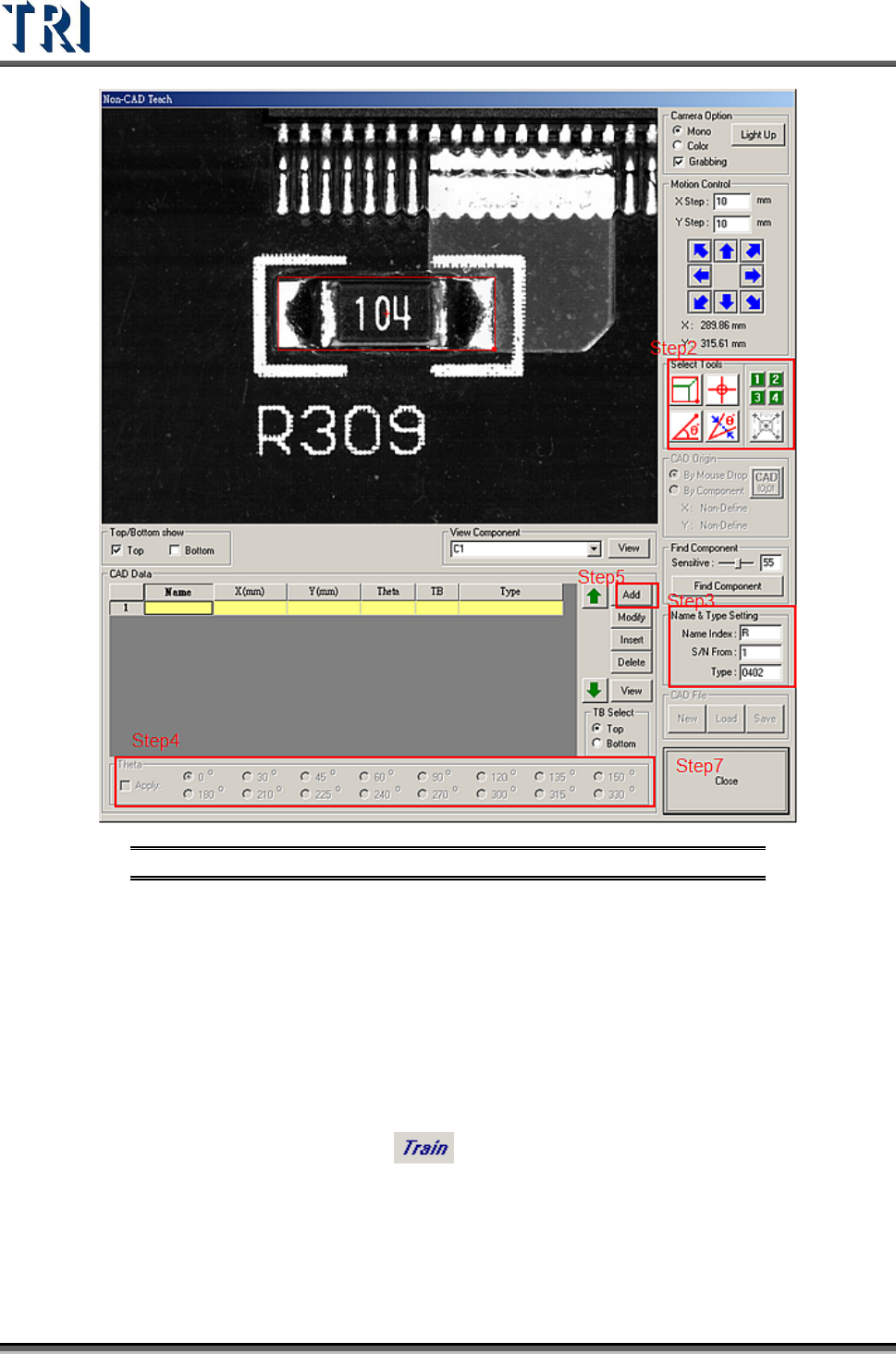Click the Light Up button
Image resolution: width=896 pixels, height=1354 pixels.
[x=758, y=135]
